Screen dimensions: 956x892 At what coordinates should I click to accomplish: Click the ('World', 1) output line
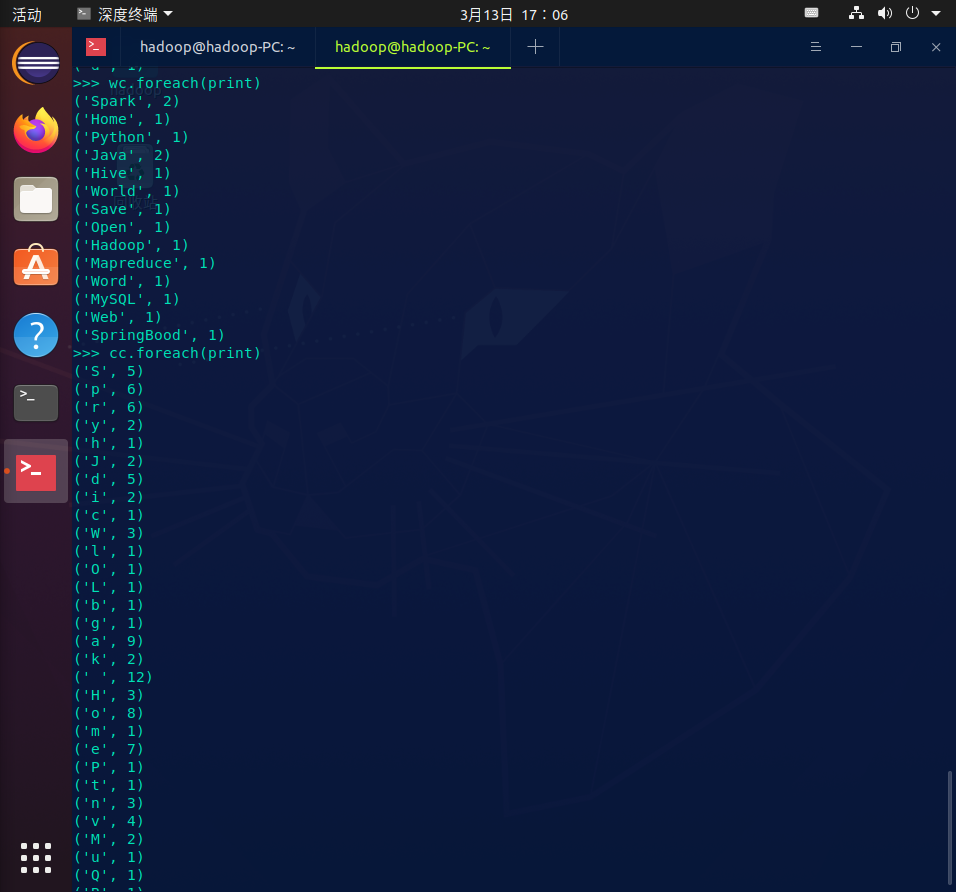127,191
